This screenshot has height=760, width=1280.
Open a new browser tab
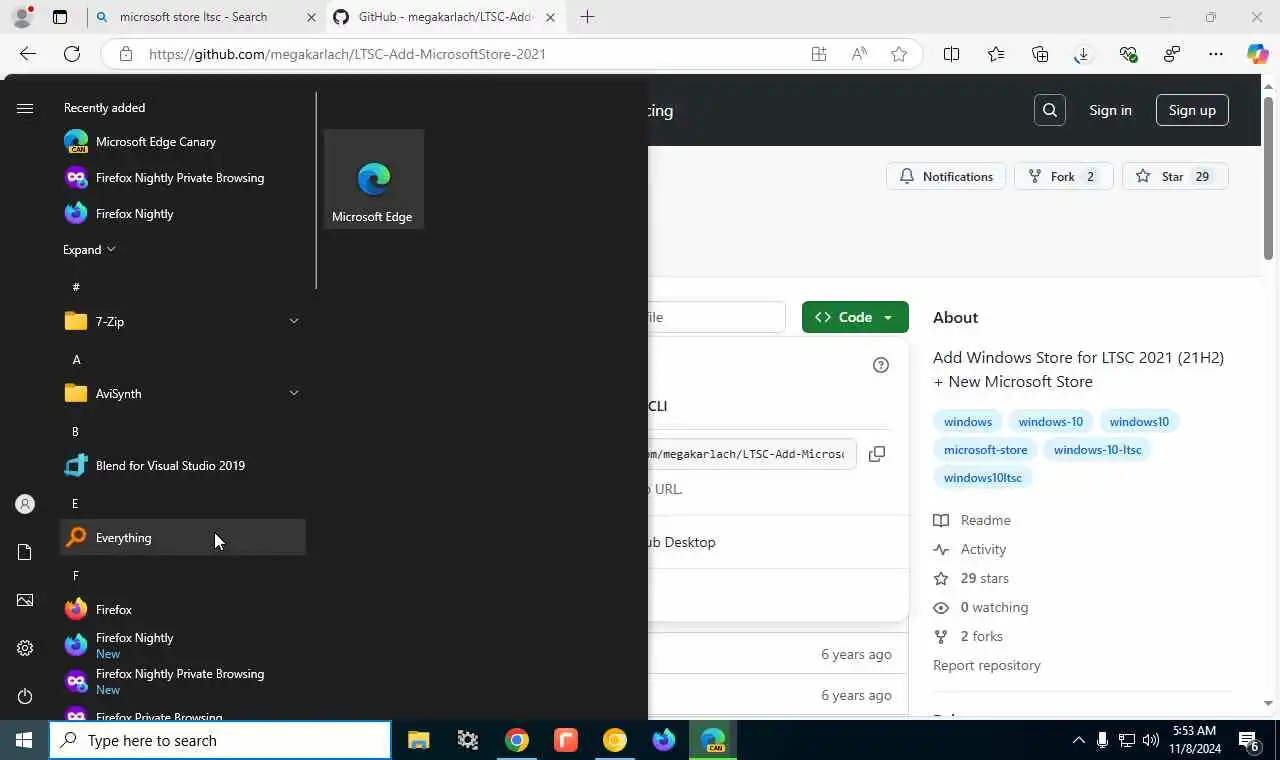tap(587, 17)
